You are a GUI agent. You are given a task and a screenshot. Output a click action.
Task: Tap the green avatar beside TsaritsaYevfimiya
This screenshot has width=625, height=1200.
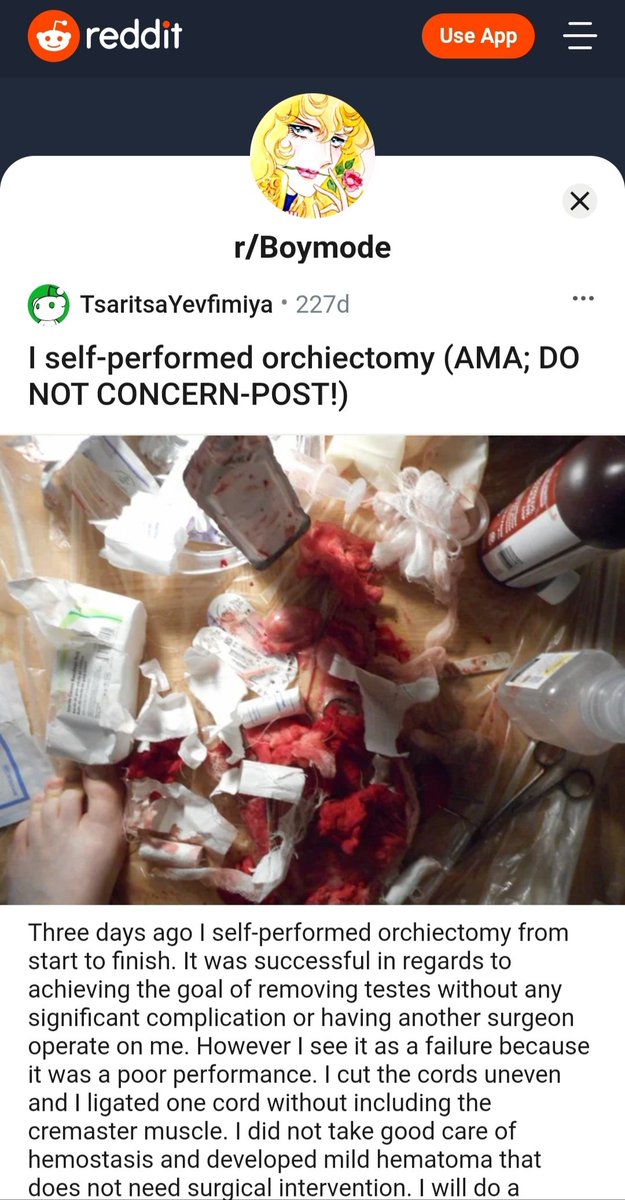[48, 304]
